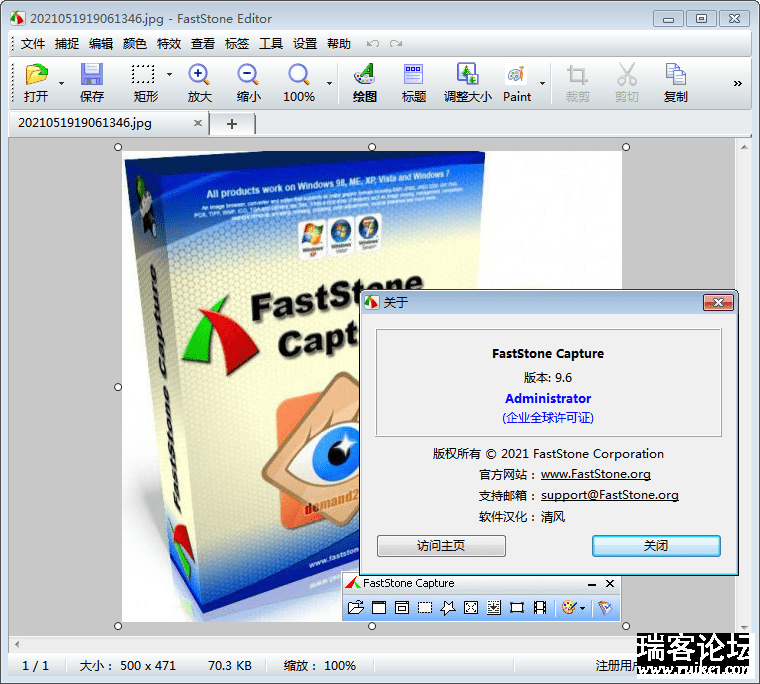760x684 pixels.
Task: Click support@FastStone.org email link
Action: pyautogui.click(x=610, y=495)
